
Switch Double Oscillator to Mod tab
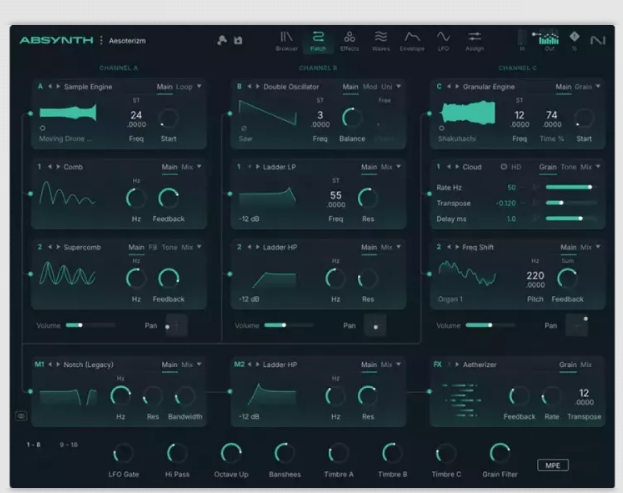(x=370, y=87)
